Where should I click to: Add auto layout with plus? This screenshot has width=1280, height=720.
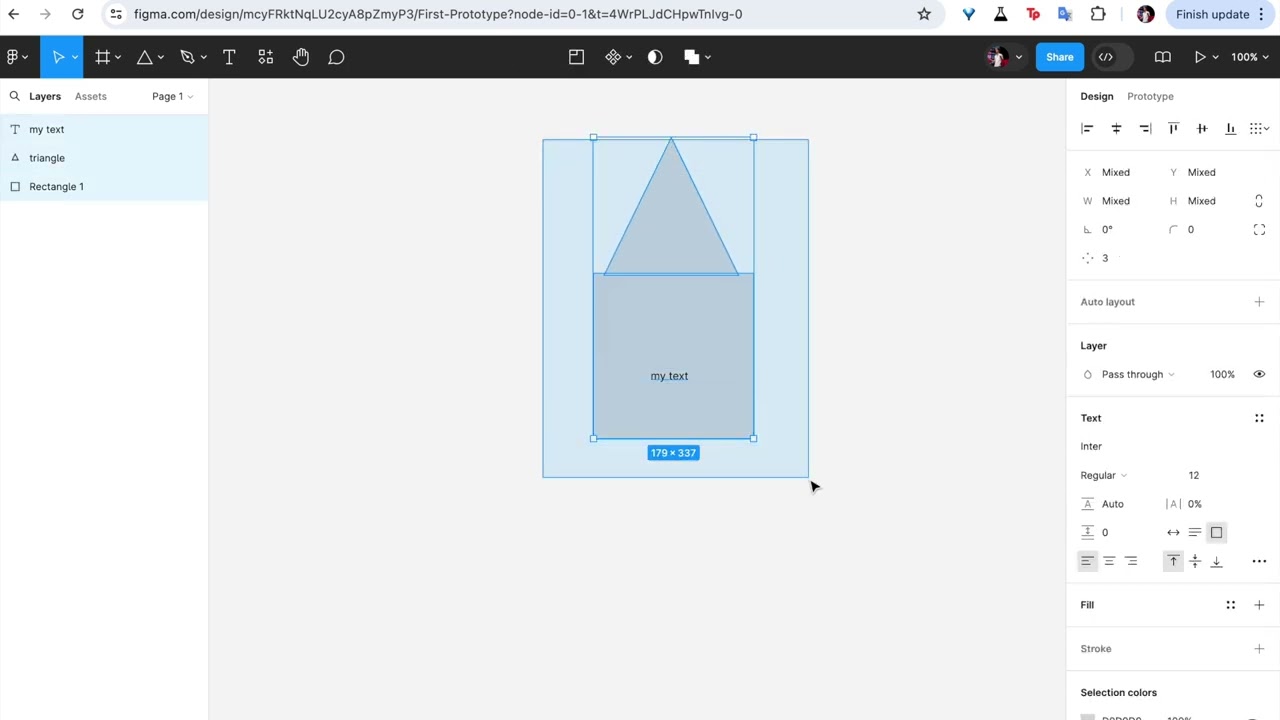(1259, 302)
